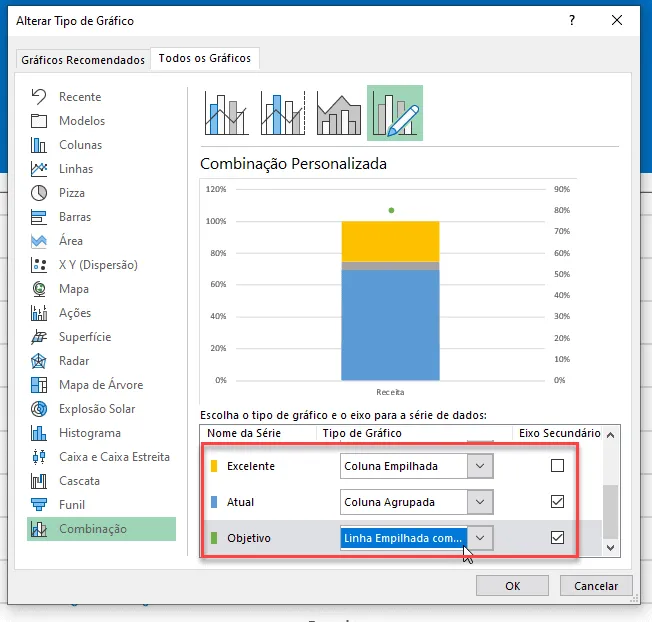Select the Clustered Column-Line on Secondary Axis icon
Image resolution: width=652 pixels, height=622 pixels.
283,113
